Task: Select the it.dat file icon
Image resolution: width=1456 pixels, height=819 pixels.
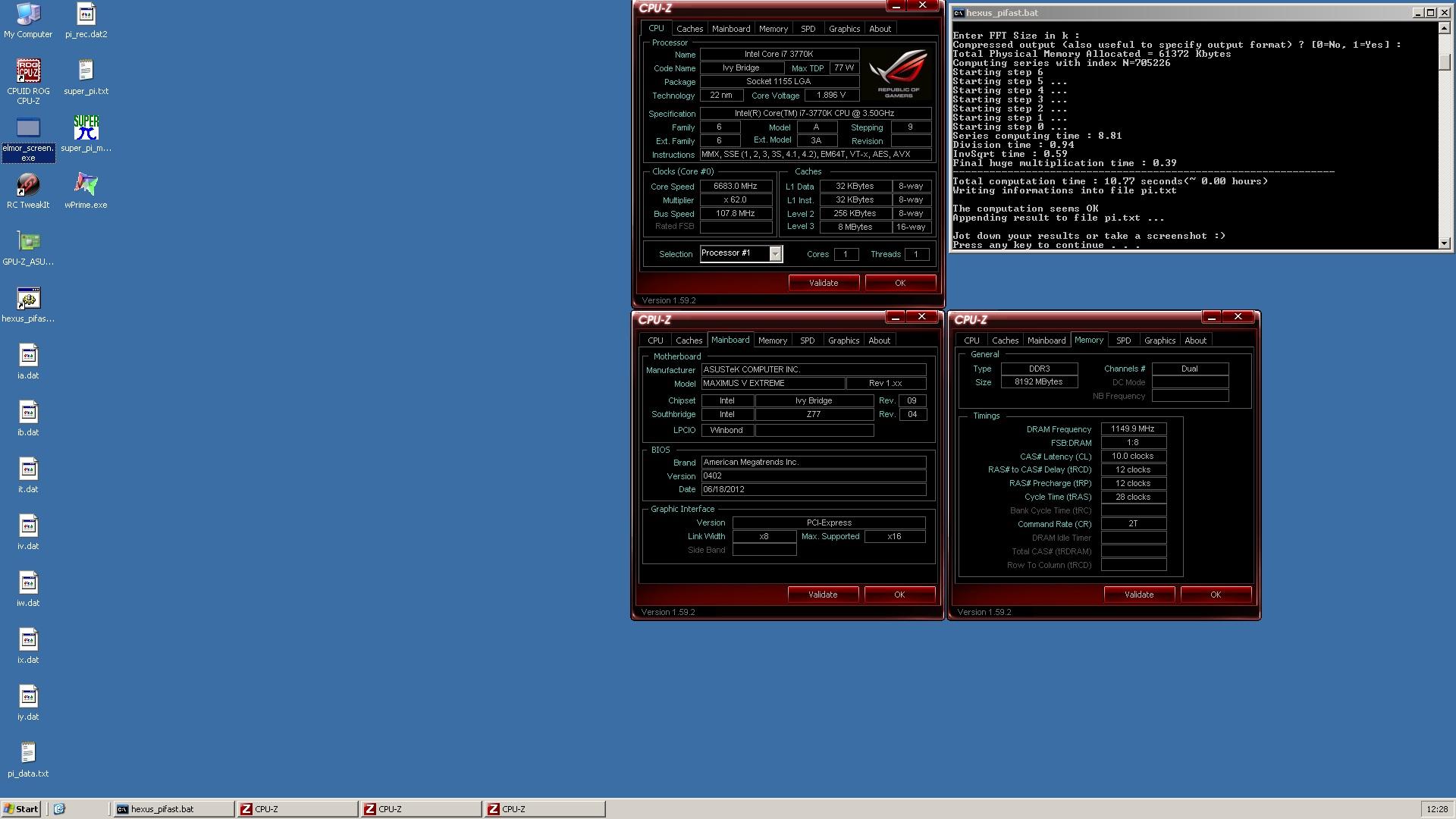Action: [28, 475]
